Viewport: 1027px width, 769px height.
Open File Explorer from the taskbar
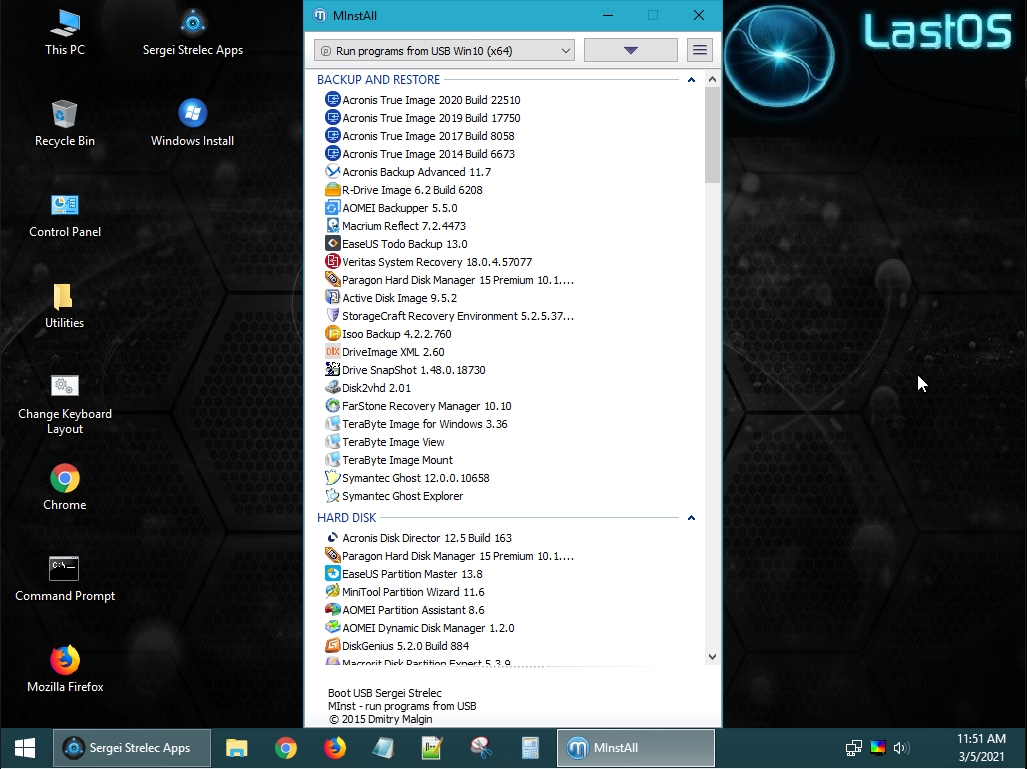tap(236, 748)
